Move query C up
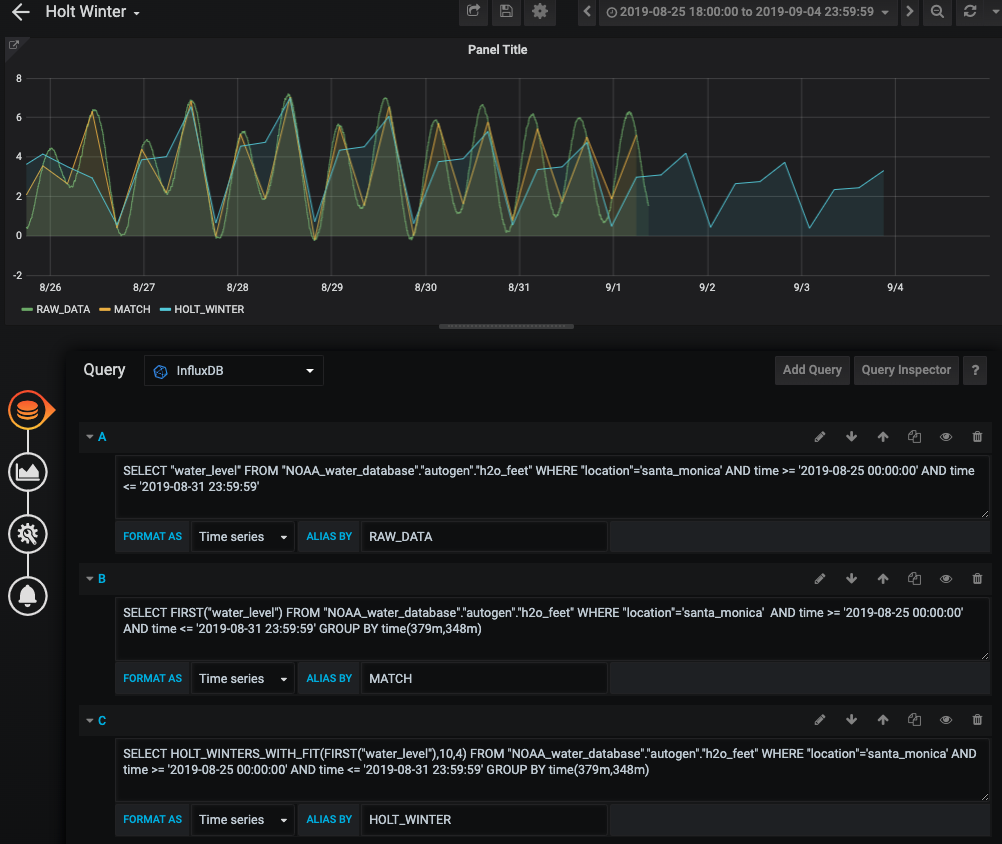The width and height of the screenshot is (1002, 844). click(883, 720)
